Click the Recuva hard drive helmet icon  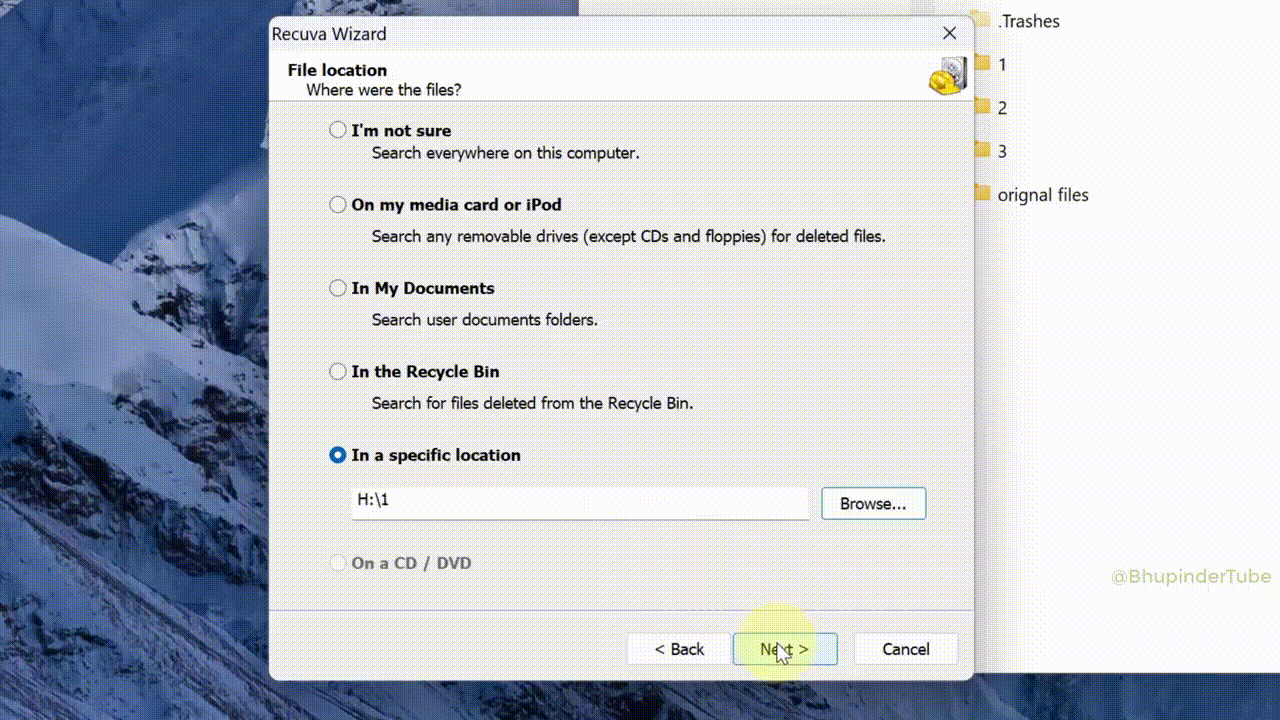[948, 76]
